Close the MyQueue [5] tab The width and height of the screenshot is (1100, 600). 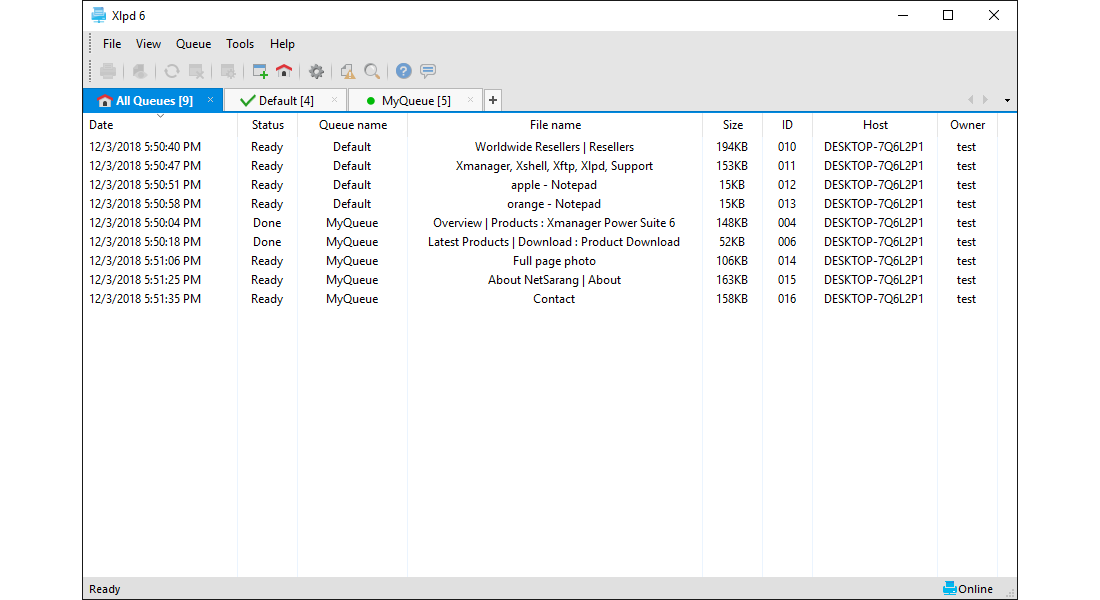471,100
